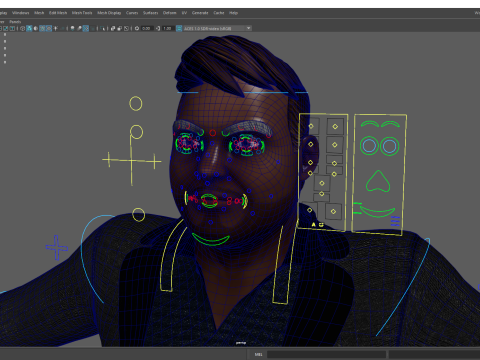The height and width of the screenshot is (360, 480).
Task: Click the exposure reset icon
Action: pyautogui.click(x=137, y=28)
